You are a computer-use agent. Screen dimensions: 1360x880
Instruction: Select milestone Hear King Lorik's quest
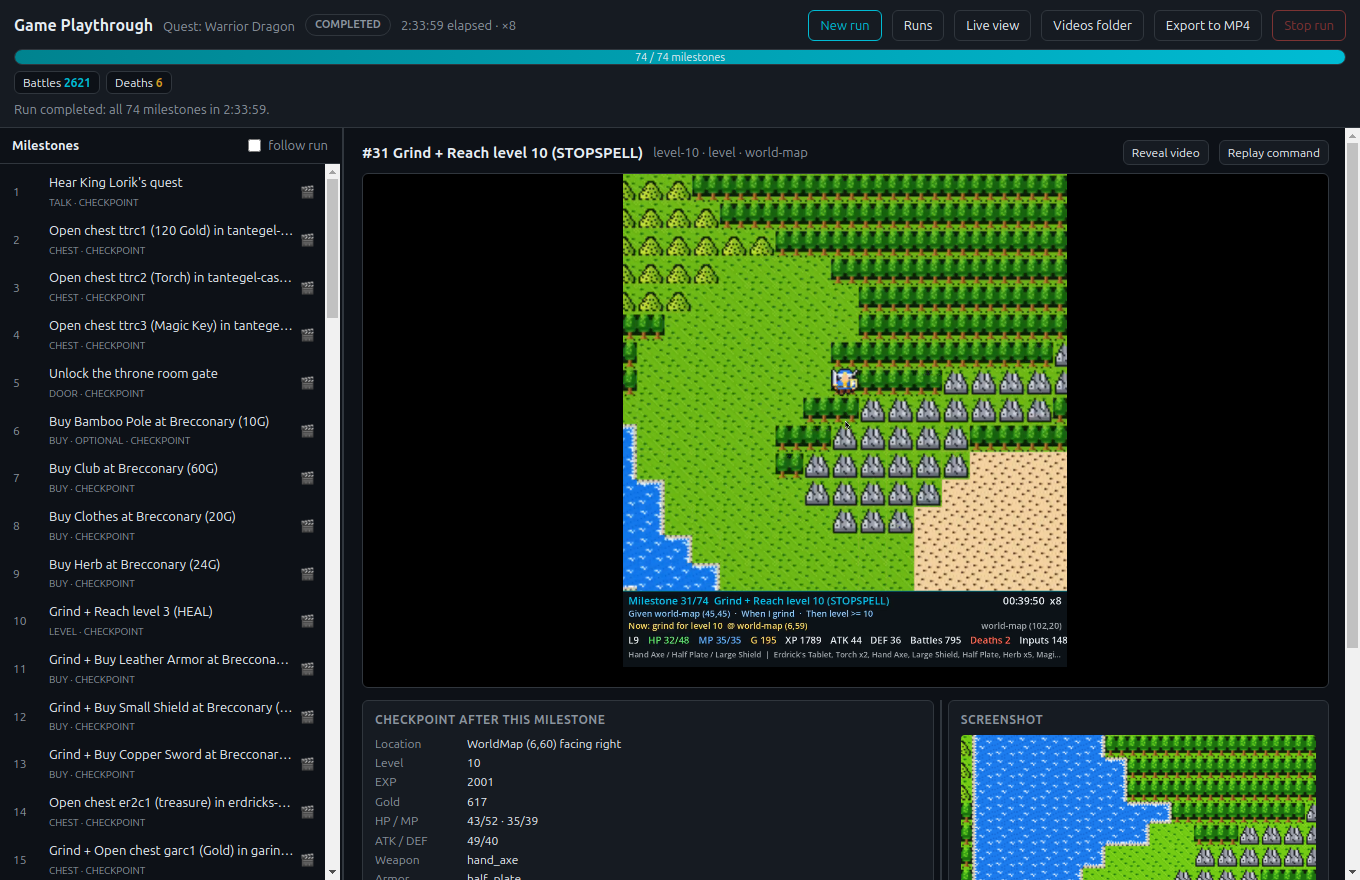pos(163,192)
